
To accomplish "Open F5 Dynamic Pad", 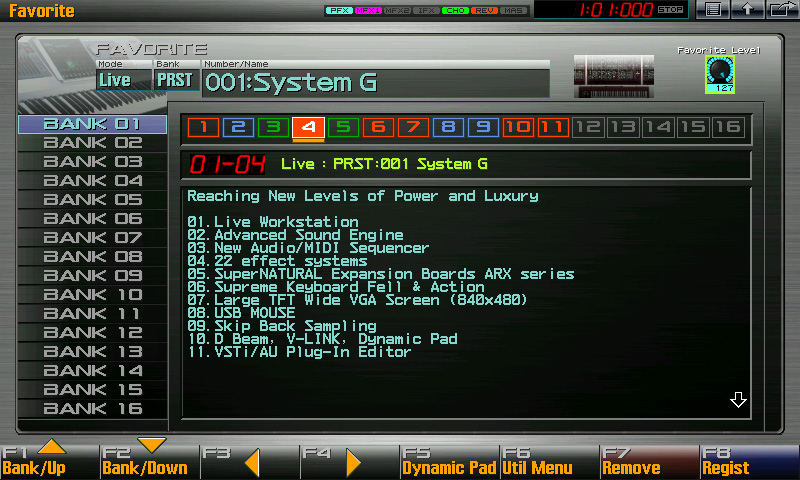I will click(449, 461).
